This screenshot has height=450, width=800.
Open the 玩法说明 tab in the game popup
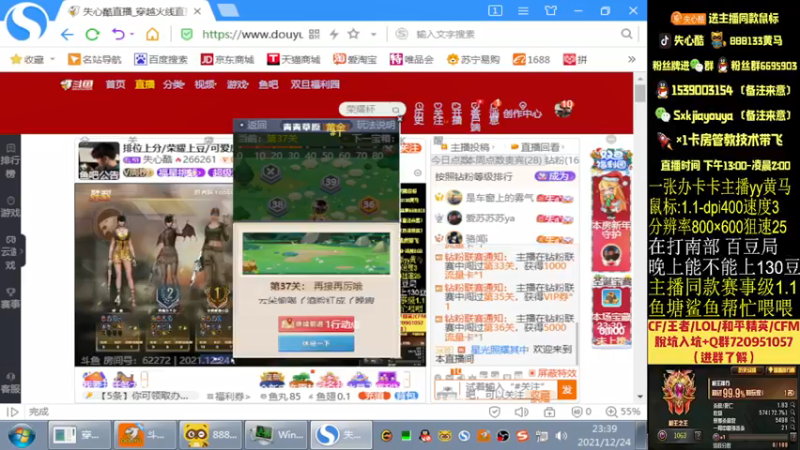(376, 125)
